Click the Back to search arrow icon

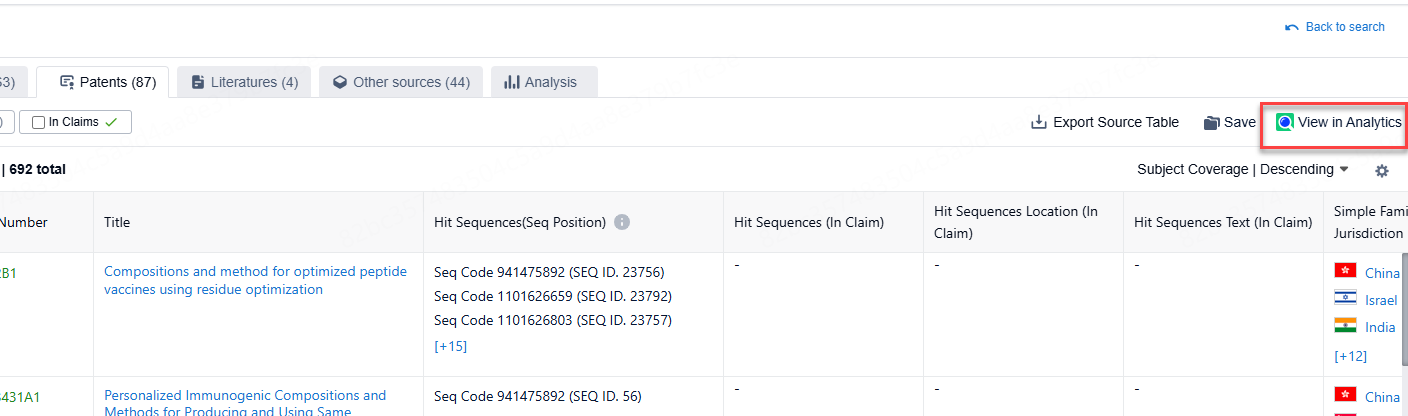pos(1292,27)
